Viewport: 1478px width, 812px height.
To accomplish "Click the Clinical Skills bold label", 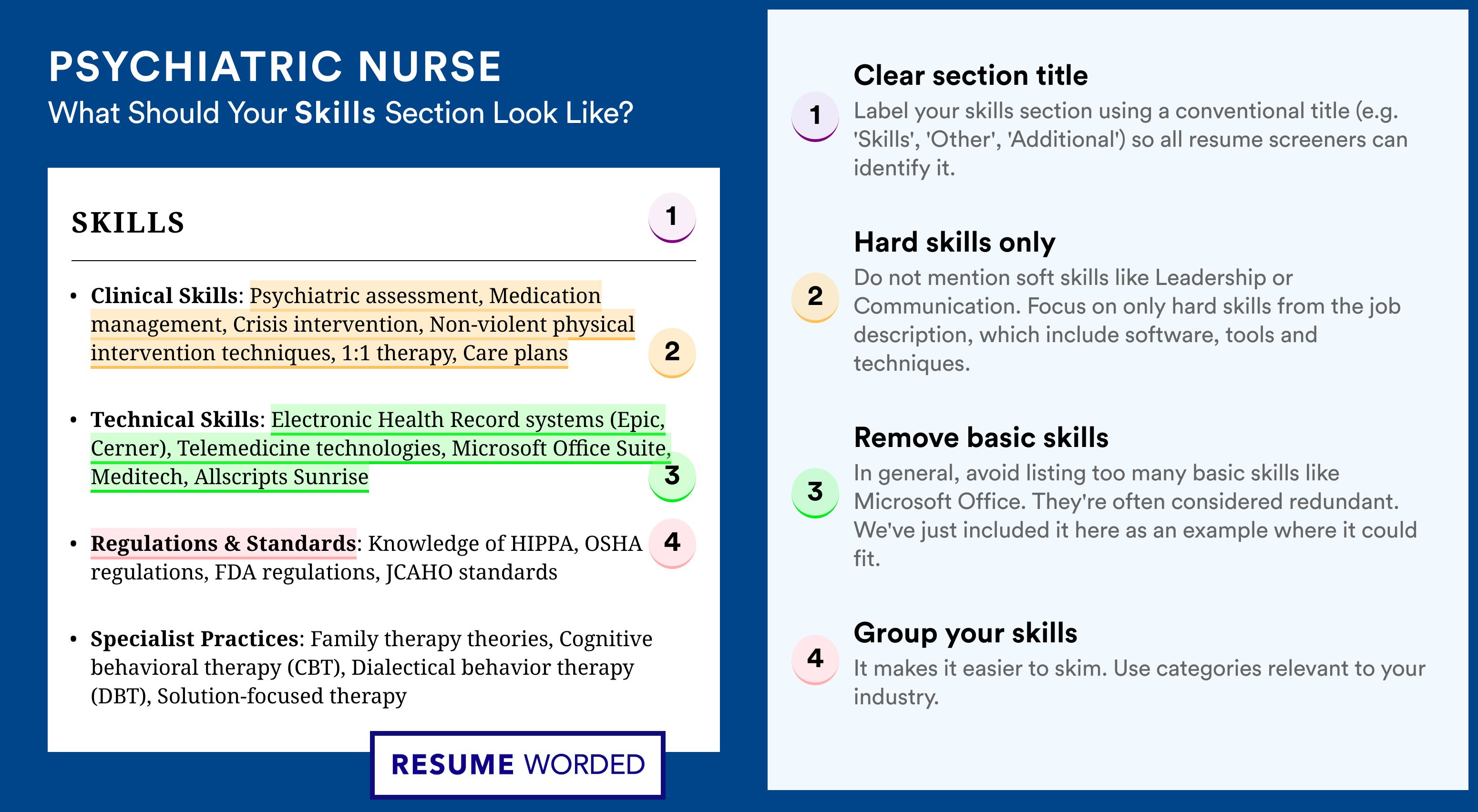I will [x=164, y=296].
